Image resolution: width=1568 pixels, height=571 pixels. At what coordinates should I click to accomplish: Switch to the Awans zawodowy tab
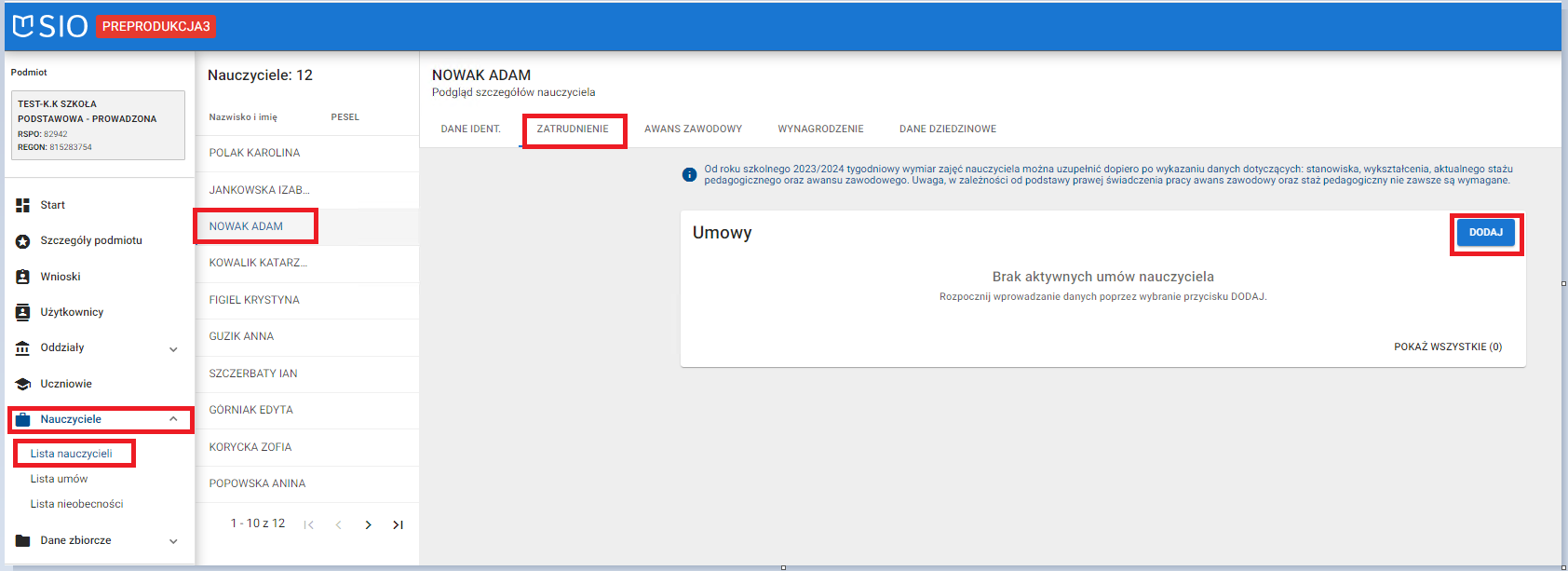pos(693,129)
